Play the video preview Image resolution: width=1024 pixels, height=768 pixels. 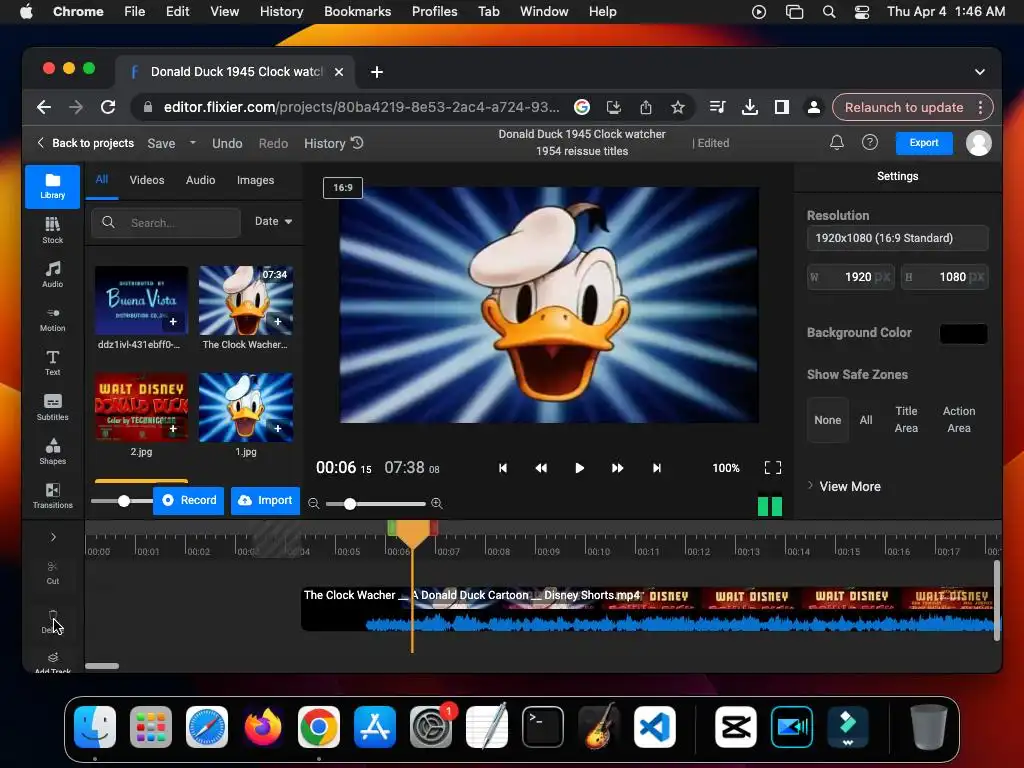coord(579,468)
